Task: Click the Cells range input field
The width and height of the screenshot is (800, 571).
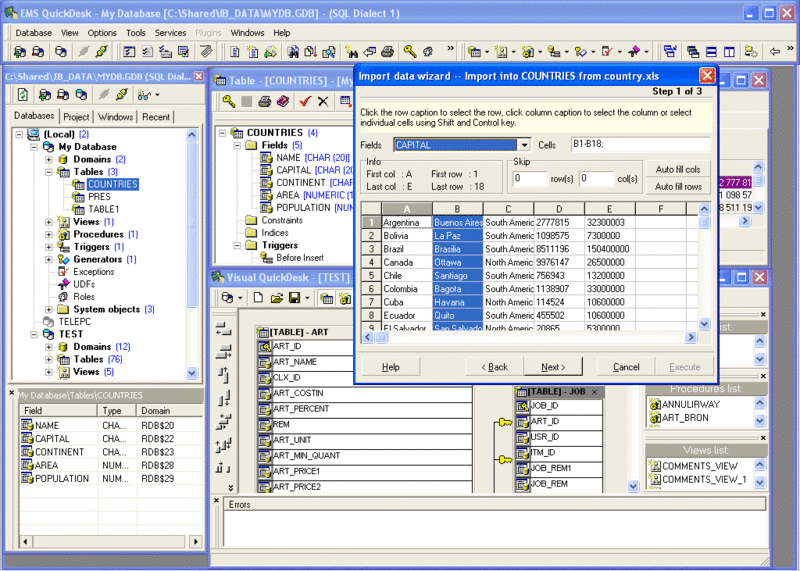Action: coord(640,144)
